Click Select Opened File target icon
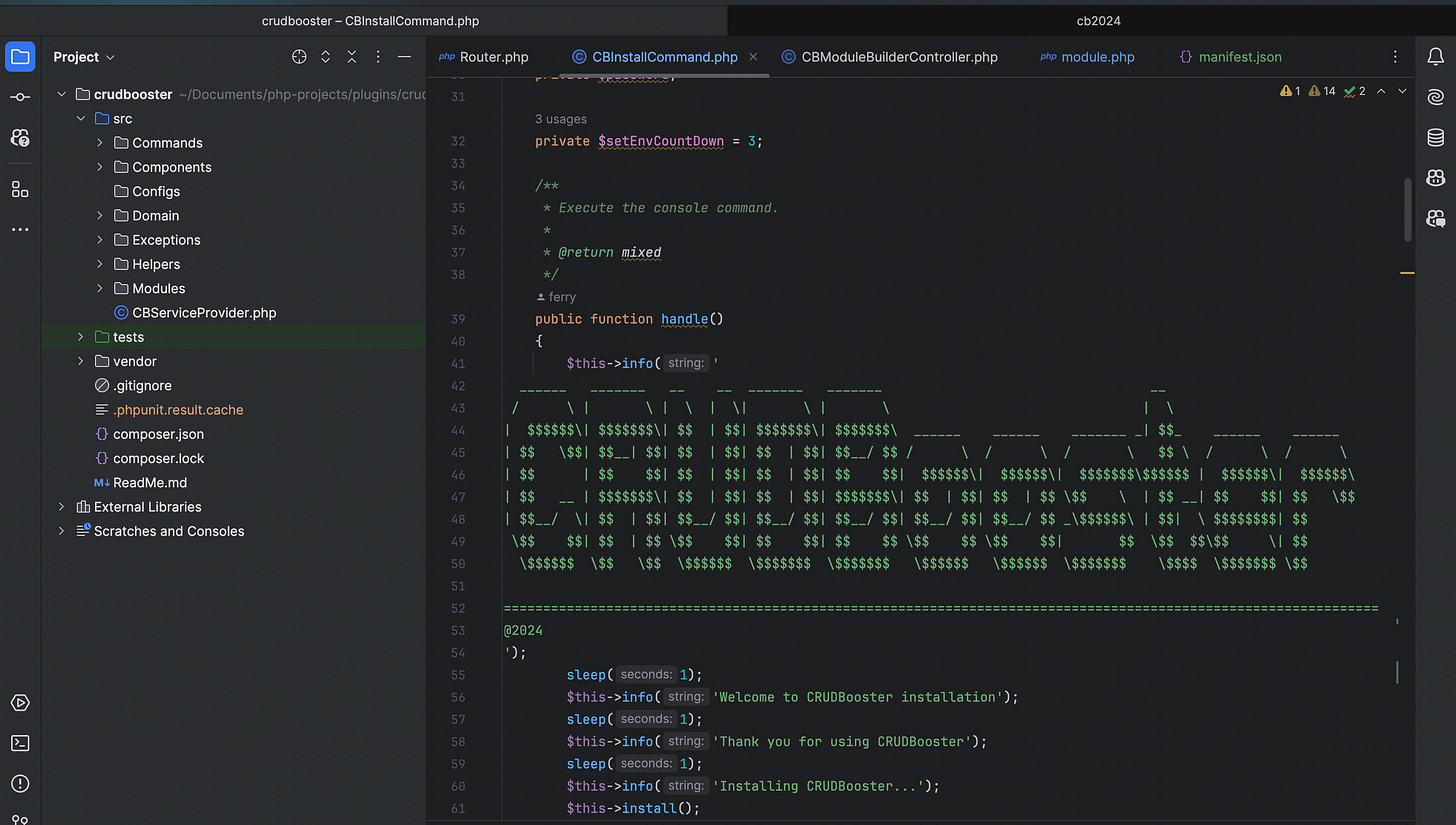The image size is (1456, 825). pos(299,57)
